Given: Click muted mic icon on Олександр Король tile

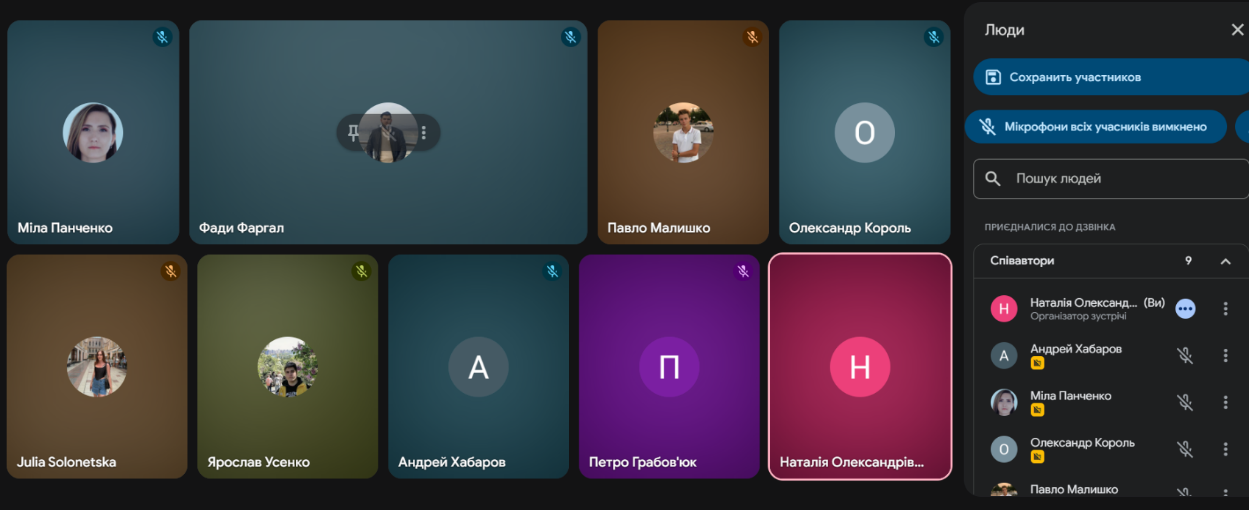Looking at the screenshot, I should click(934, 37).
